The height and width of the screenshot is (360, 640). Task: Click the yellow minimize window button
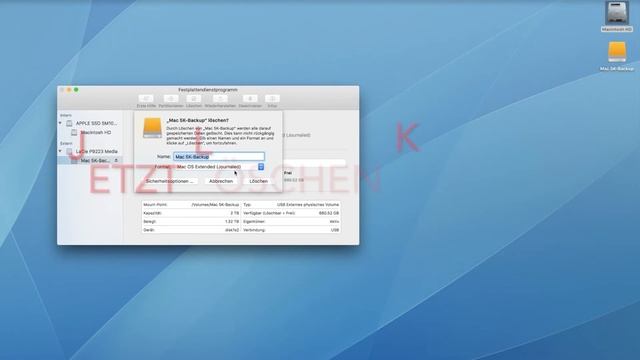click(69, 90)
